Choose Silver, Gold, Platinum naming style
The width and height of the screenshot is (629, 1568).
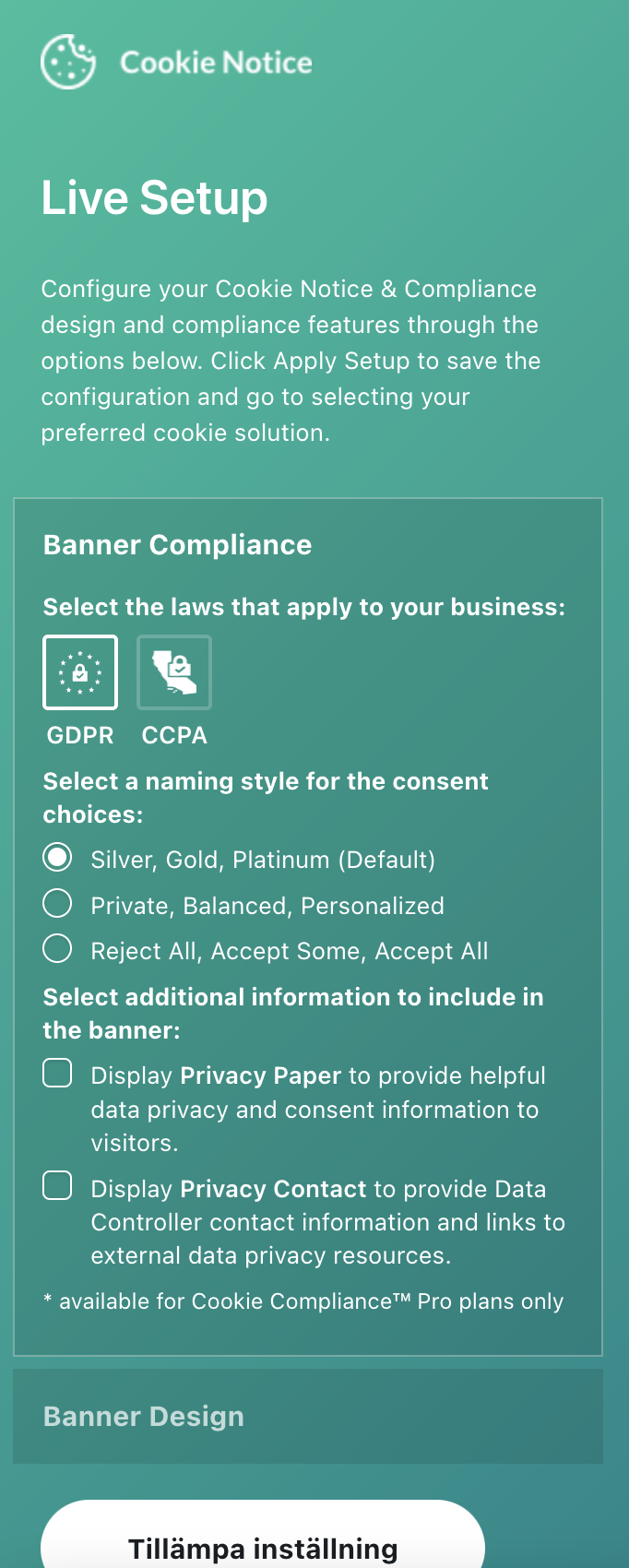tap(57, 858)
